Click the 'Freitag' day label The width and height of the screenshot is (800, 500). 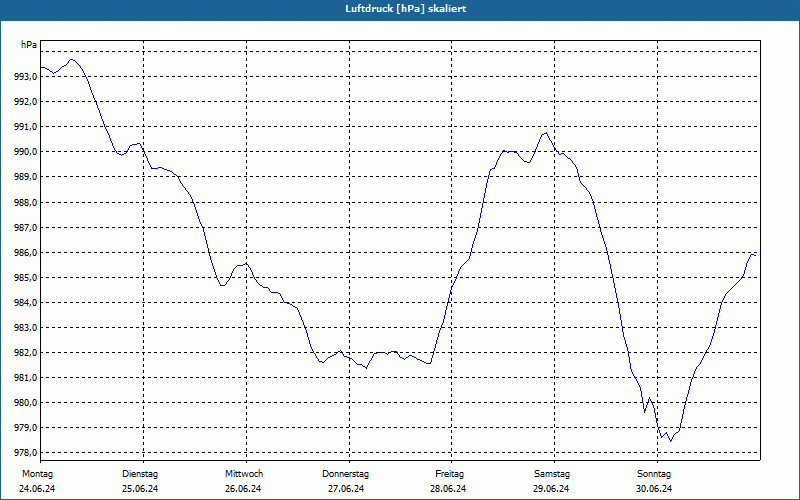pyautogui.click(x=449, y=474)
